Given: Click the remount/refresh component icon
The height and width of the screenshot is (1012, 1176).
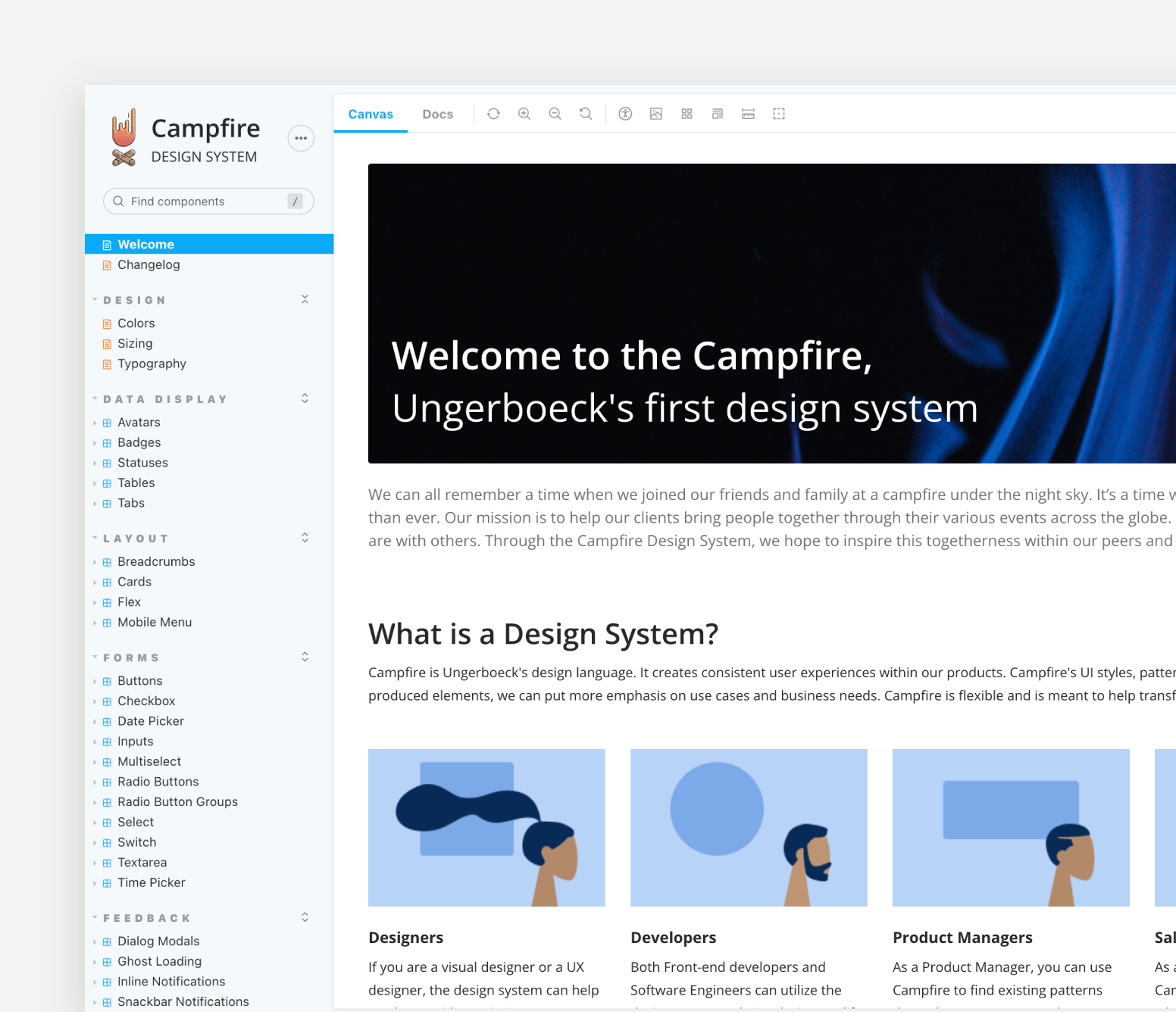Looking at the screenshot, I should tap(493, 114).
